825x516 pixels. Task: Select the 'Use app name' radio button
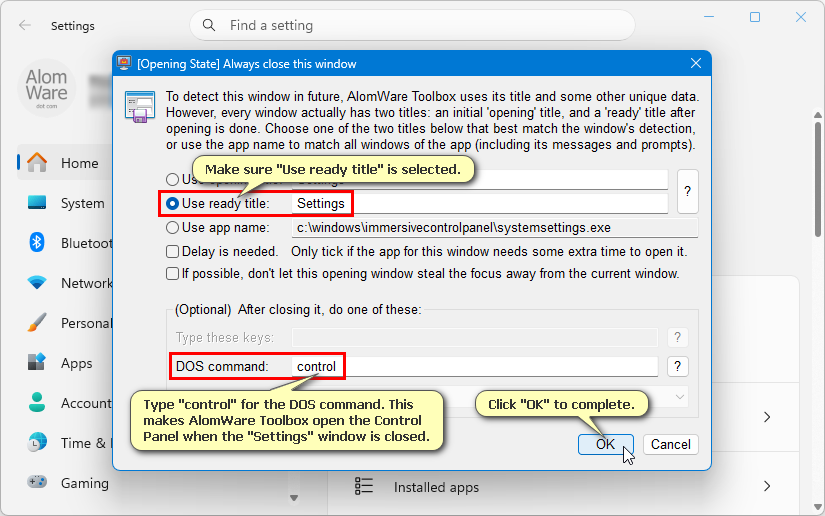tap(172, 228)
